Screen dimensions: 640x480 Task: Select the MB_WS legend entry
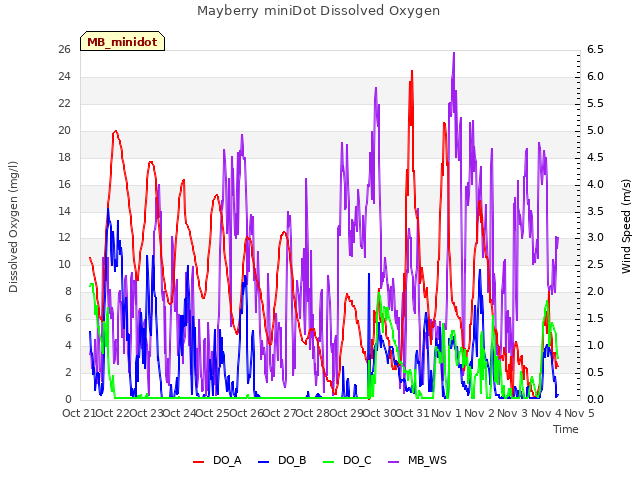coord(417,460)
